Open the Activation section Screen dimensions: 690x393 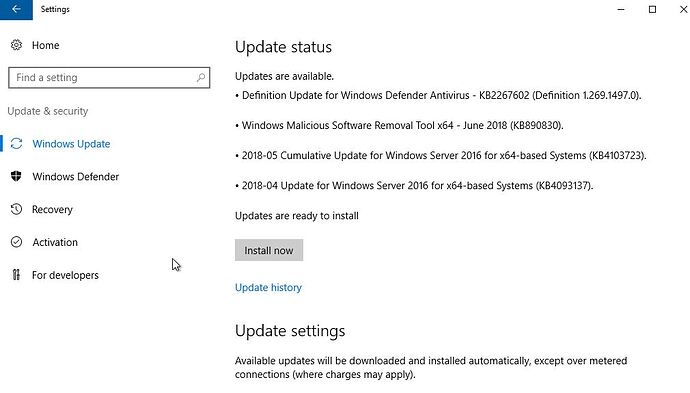click(x=55, y=242)
